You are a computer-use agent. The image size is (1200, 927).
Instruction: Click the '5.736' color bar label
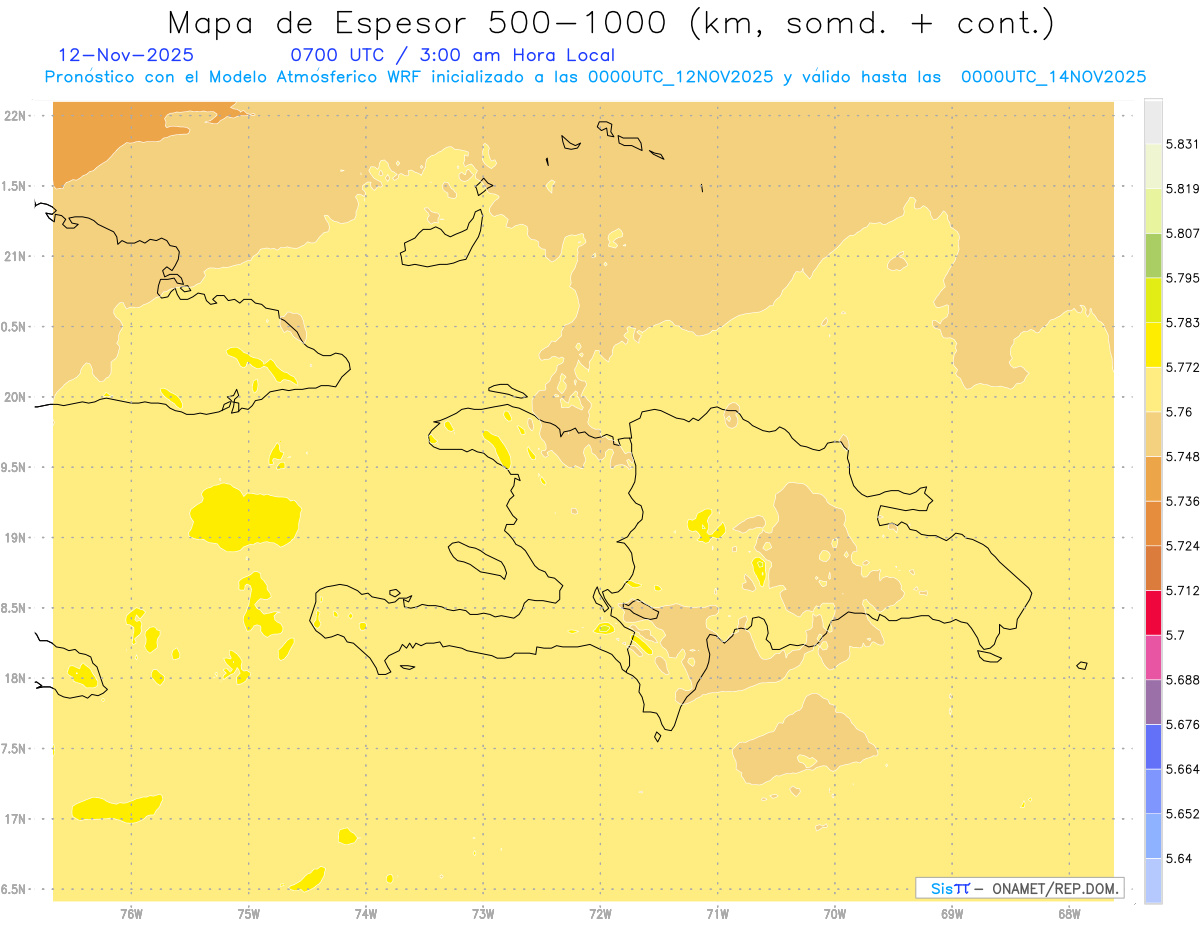pyautogui.click(x=1182, y=501)
